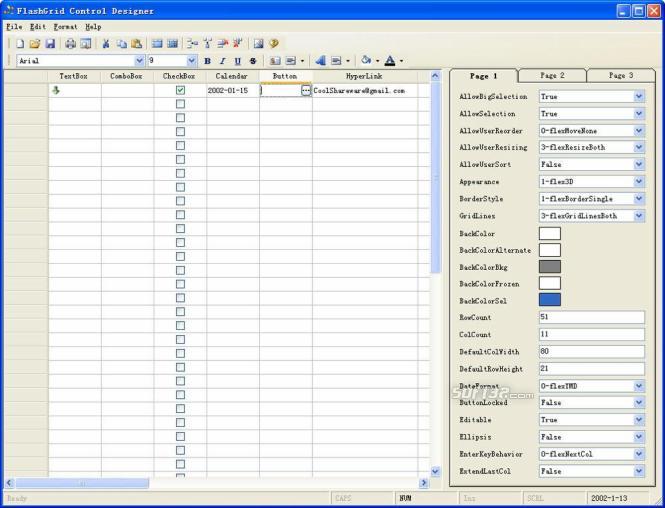Open the Format menu
665x508 pixels.
pyautogui.click(x=65, y=27)
